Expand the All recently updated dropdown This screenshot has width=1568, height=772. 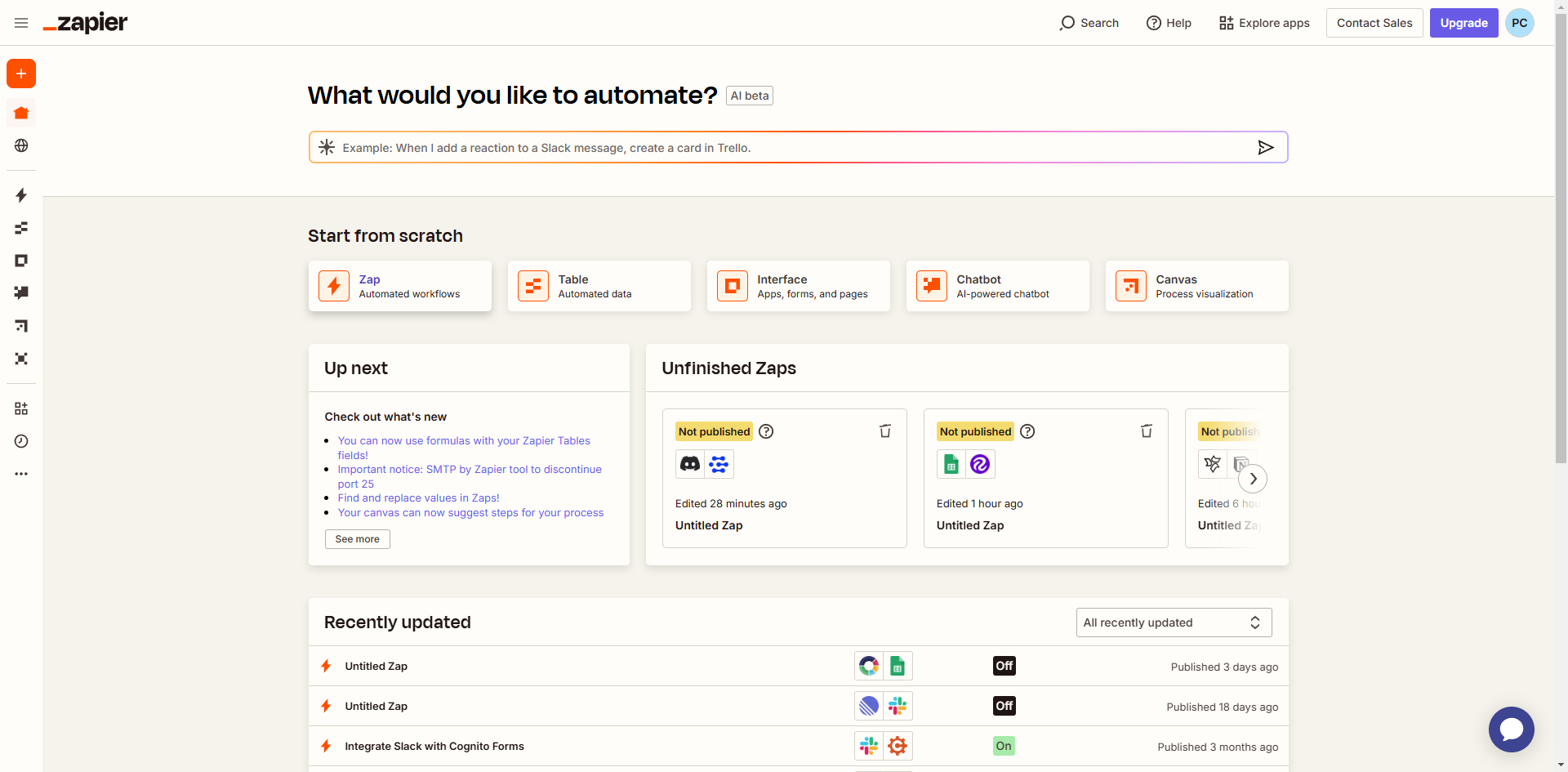[x=1173, y=623]
